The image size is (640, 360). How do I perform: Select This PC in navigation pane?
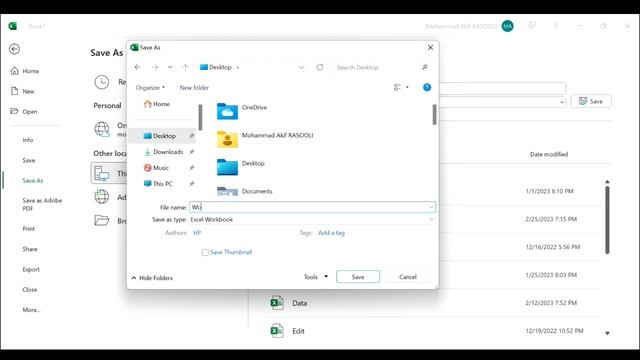[158, 184]
